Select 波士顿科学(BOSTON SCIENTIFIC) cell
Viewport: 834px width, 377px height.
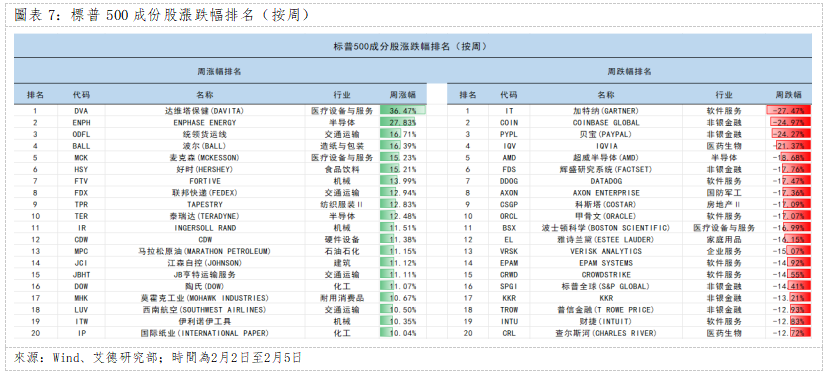[x=605, y=228]
